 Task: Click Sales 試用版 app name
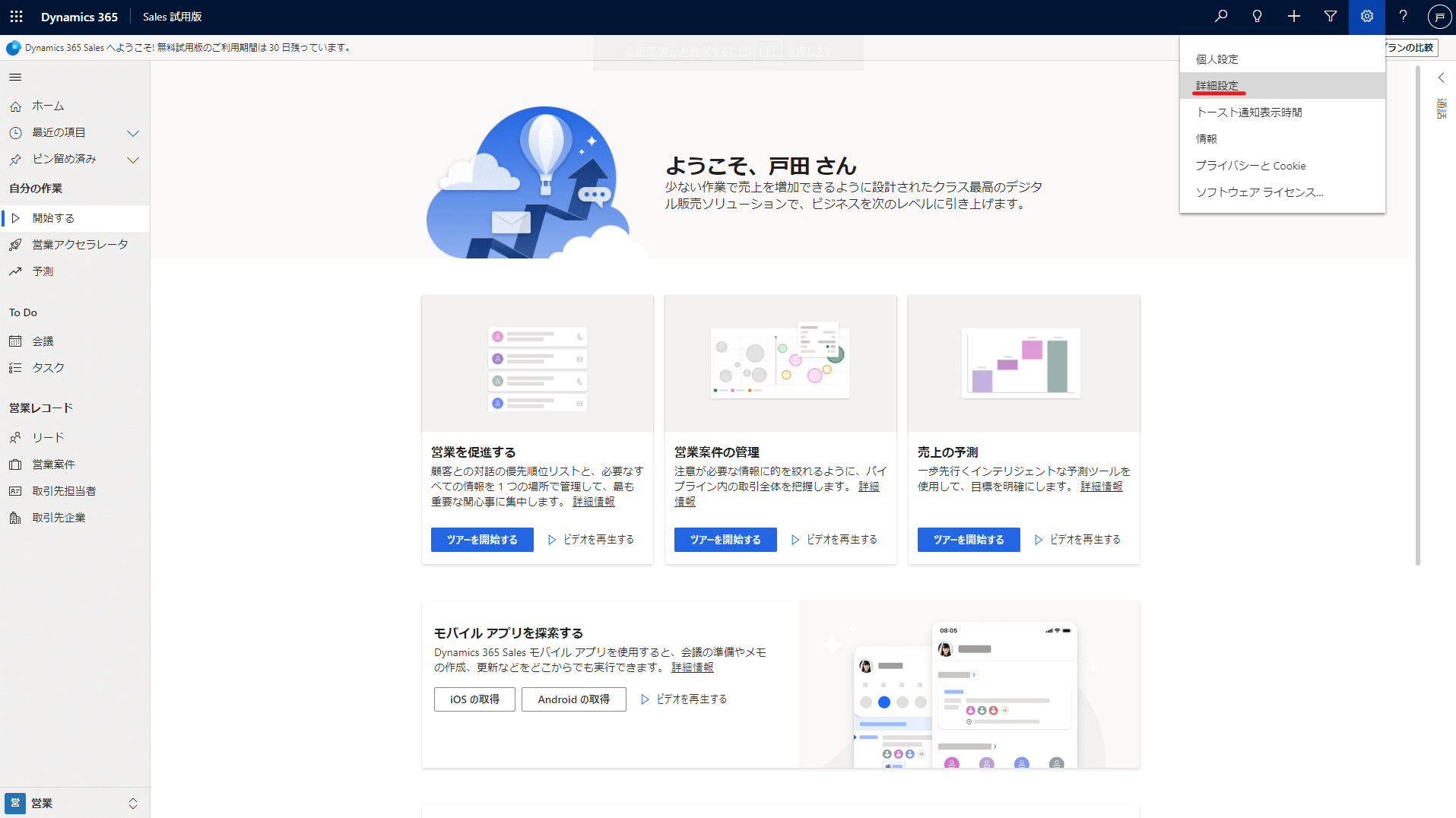point(173,17)
